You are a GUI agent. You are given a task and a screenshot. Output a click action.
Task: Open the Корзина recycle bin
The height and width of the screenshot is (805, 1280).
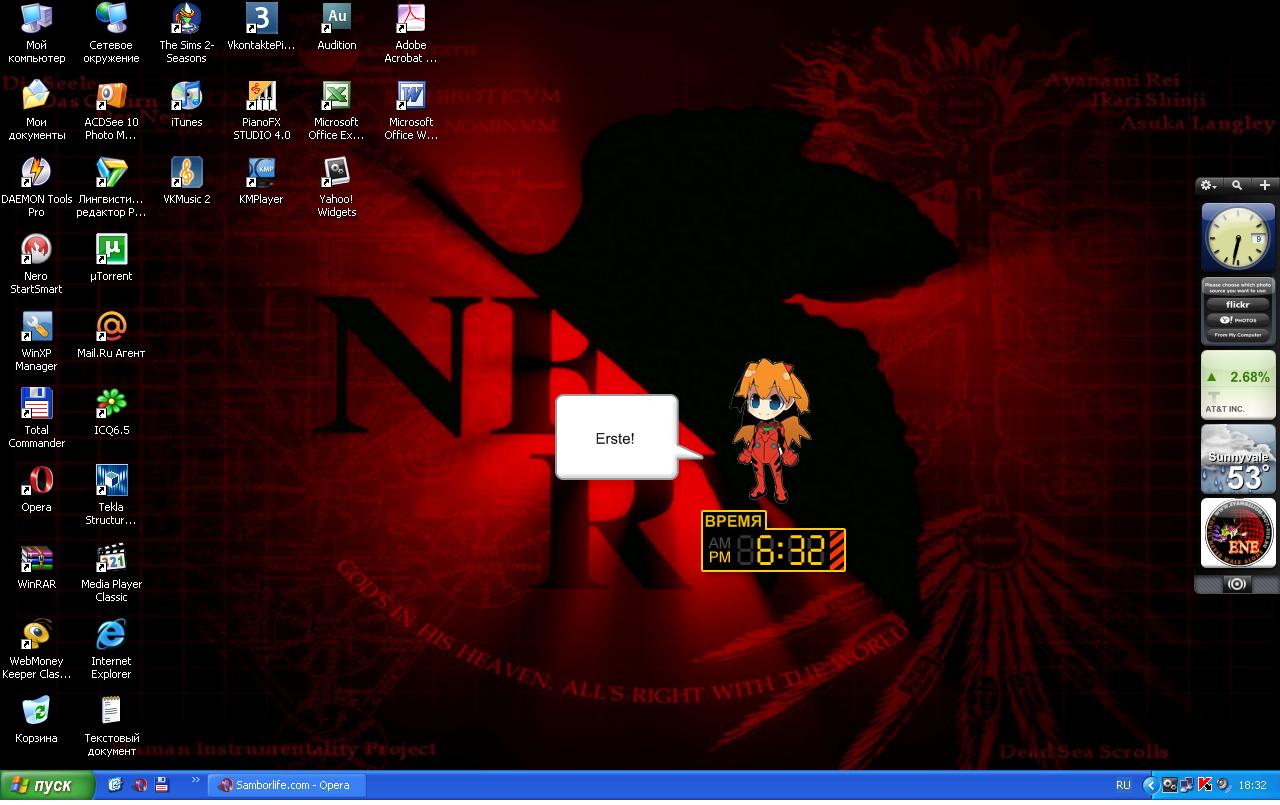36,721
